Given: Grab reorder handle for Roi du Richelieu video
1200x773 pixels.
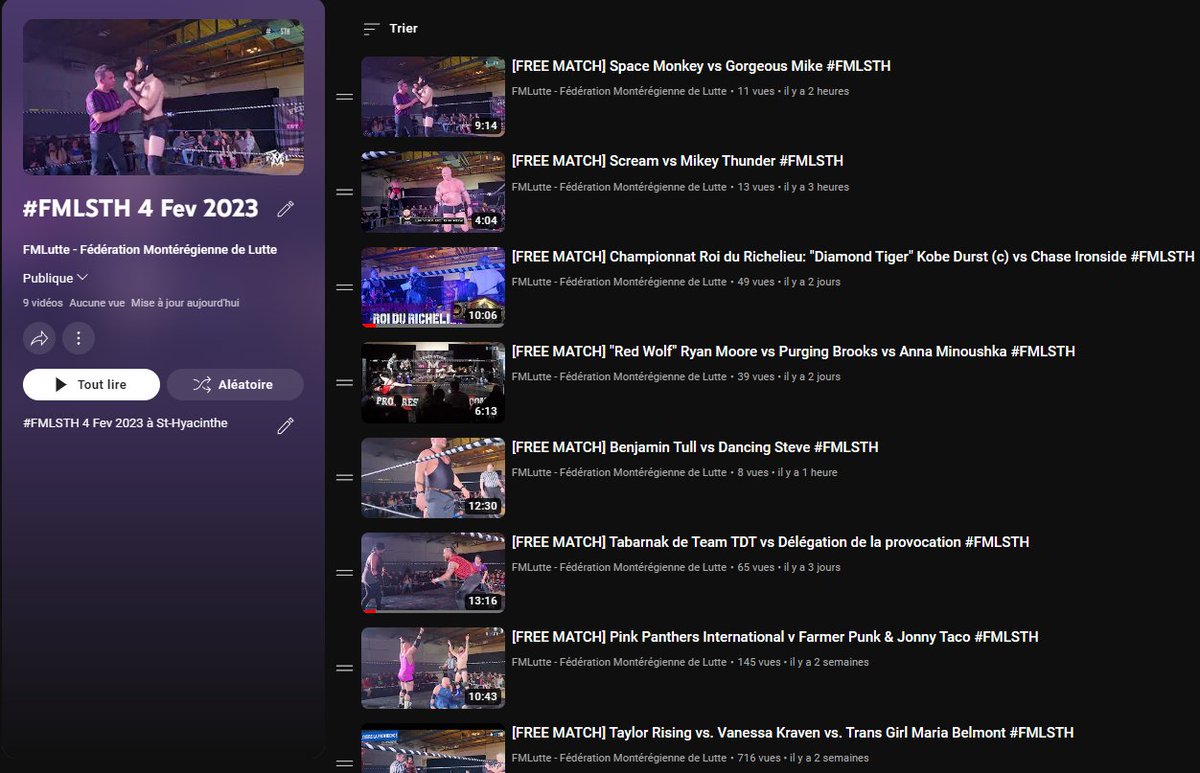Looking at the screenshot, I should point(344,287).
